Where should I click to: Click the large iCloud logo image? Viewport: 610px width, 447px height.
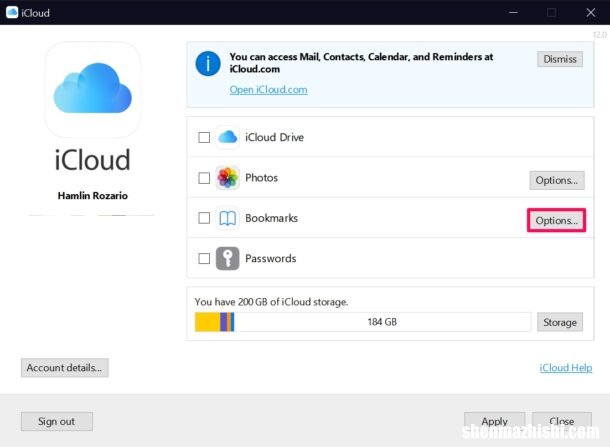92,90
